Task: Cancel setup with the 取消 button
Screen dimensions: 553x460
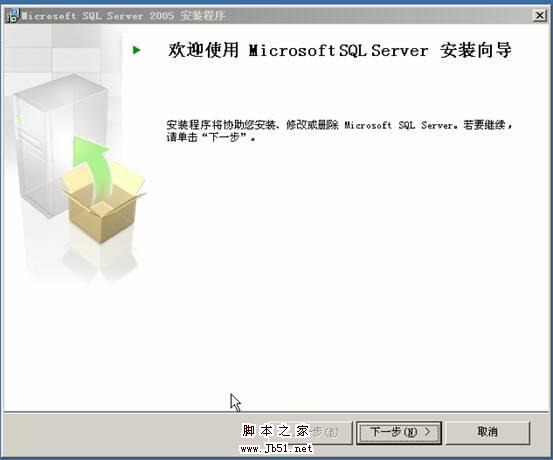Action: tap(488, 432)
